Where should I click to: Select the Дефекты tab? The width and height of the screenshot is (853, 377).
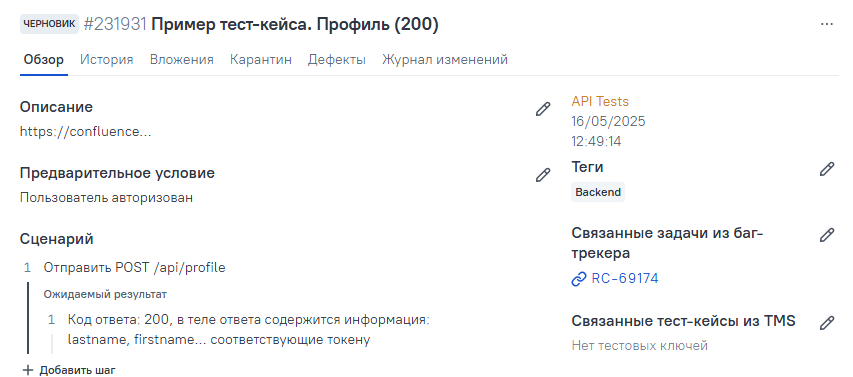337,60
